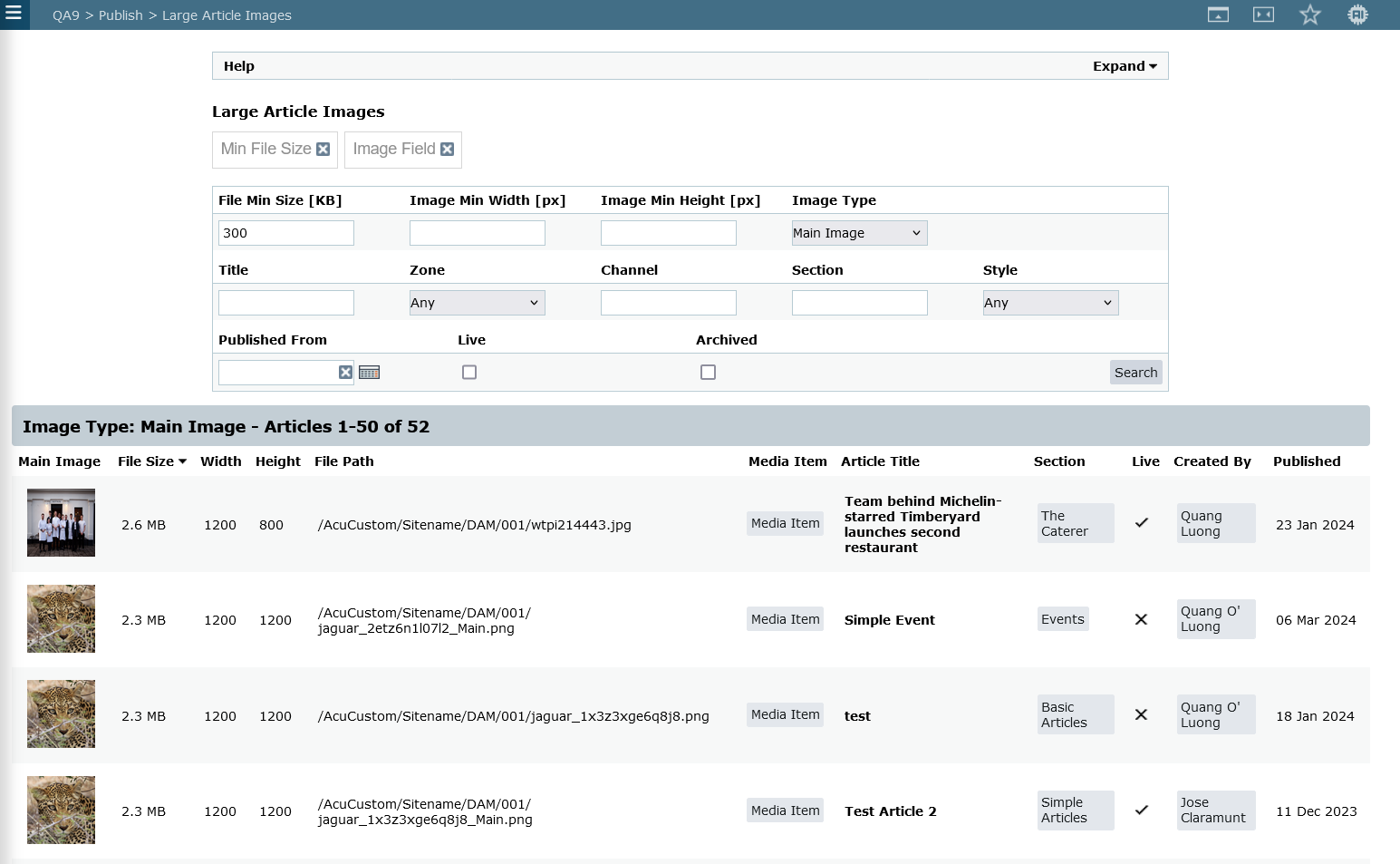Remove the Min File Size filter tag

point(323,150)
